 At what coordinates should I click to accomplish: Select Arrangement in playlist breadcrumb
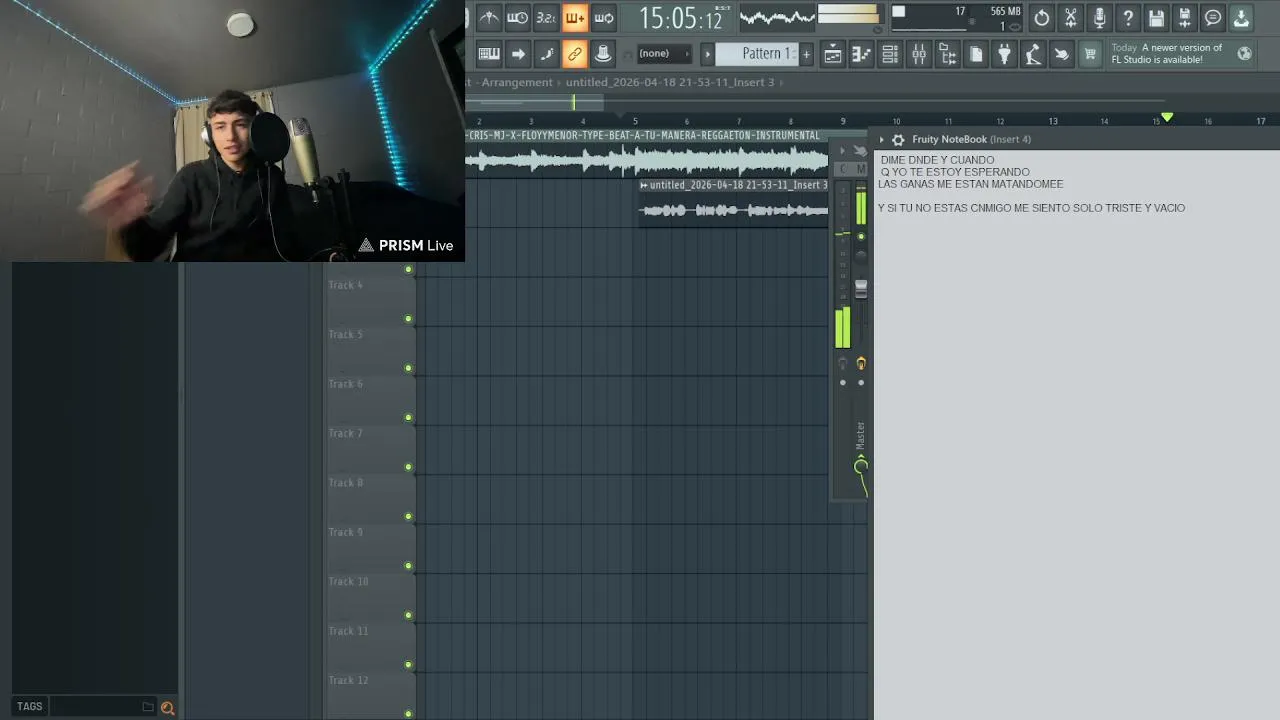click(x=516, y=82)
